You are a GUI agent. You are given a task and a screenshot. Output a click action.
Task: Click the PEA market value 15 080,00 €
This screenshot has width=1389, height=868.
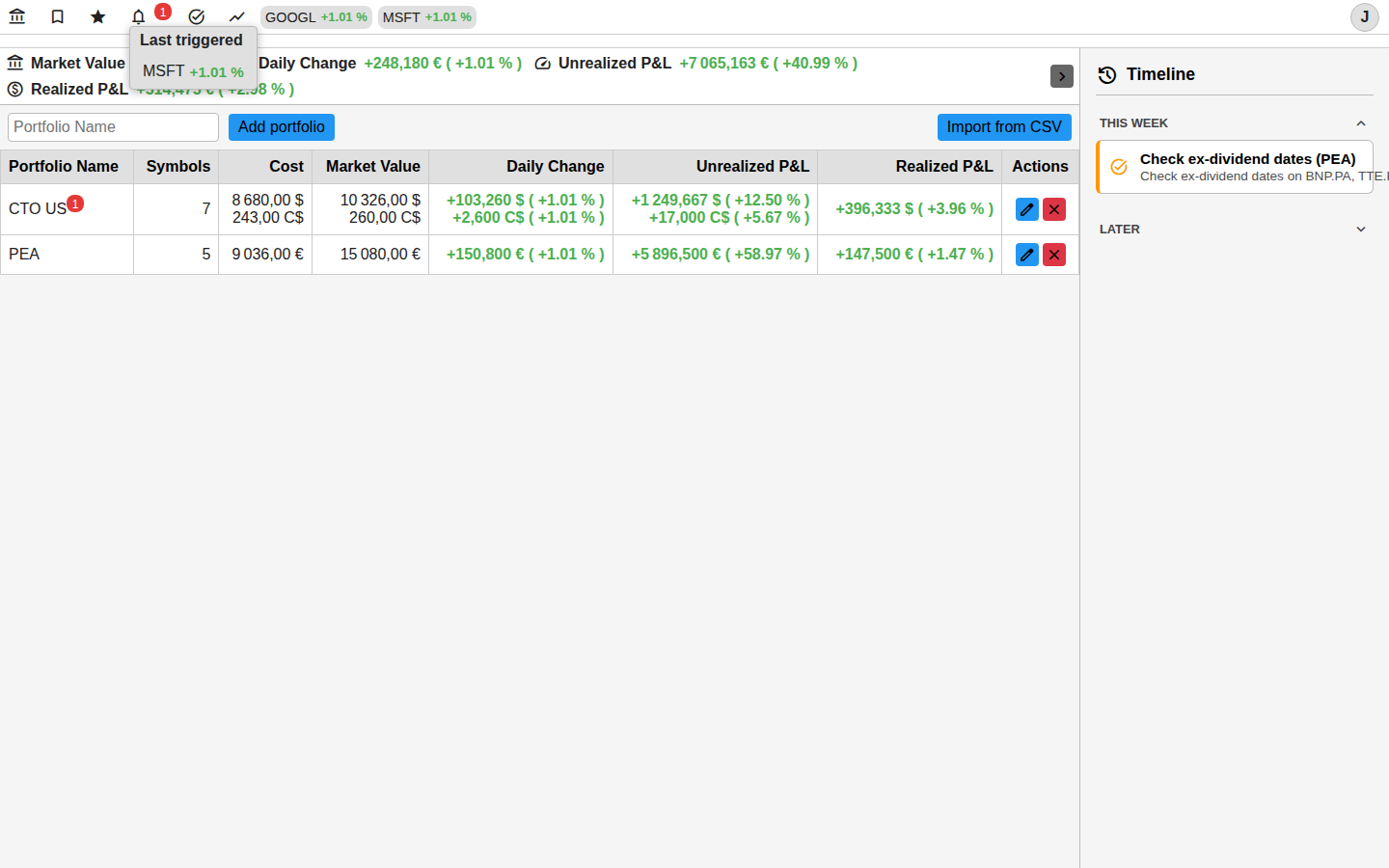coord(380,255)
